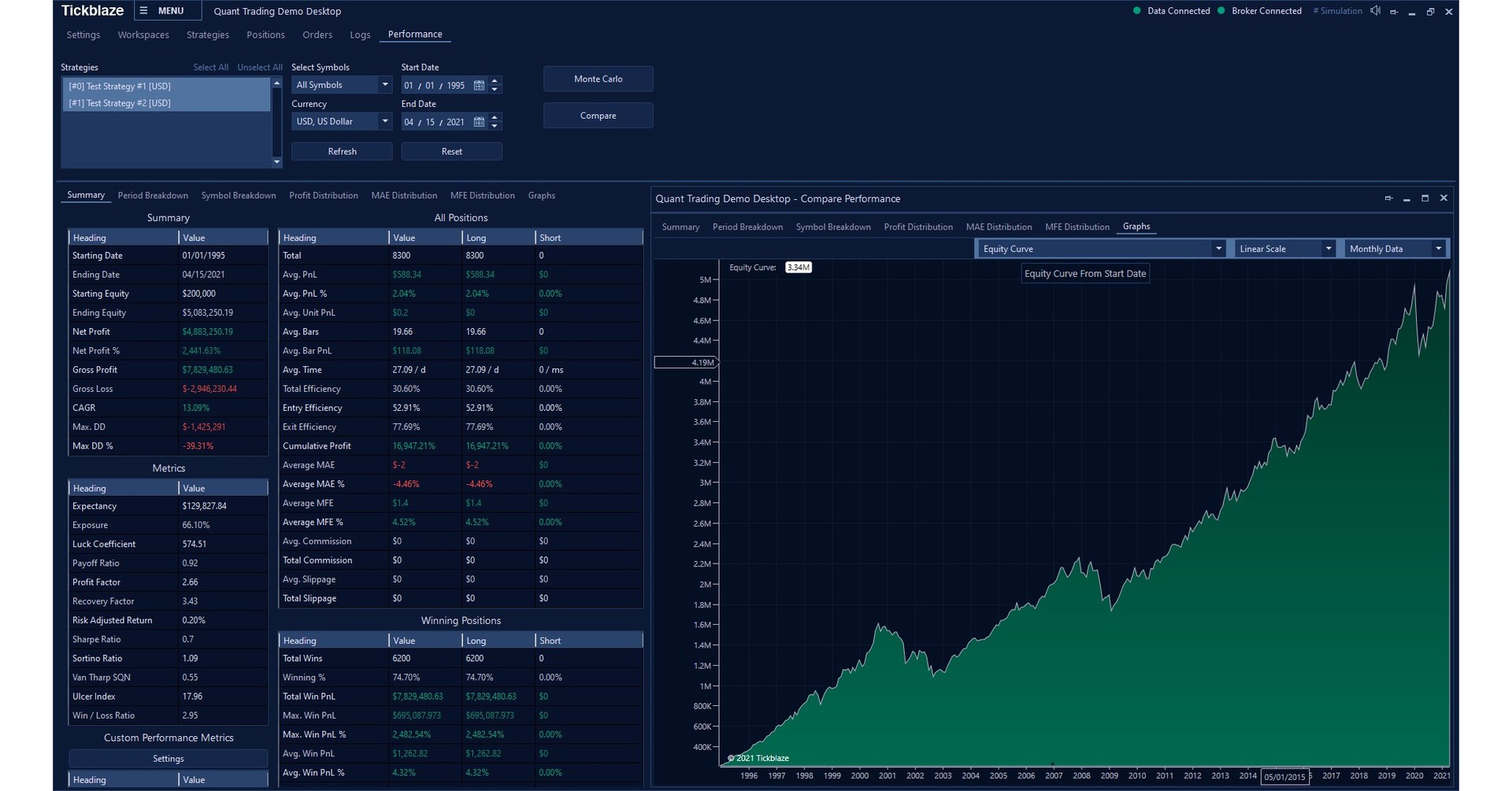Open the hamburger MENU
Viewport: 1512px width, 791px height.
point(168,10)
